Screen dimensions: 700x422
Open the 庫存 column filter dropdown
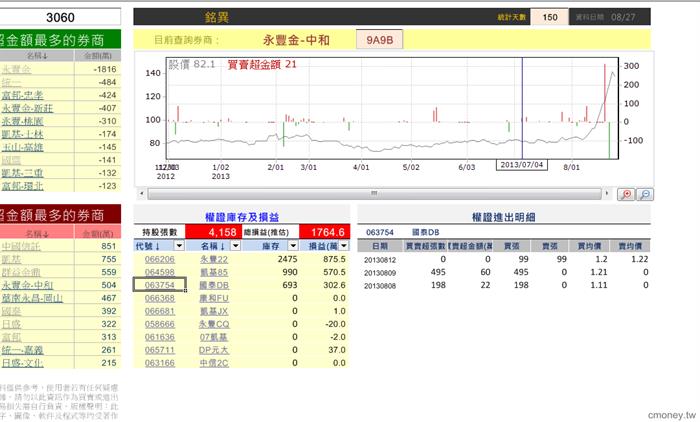[x=293, y=246]
